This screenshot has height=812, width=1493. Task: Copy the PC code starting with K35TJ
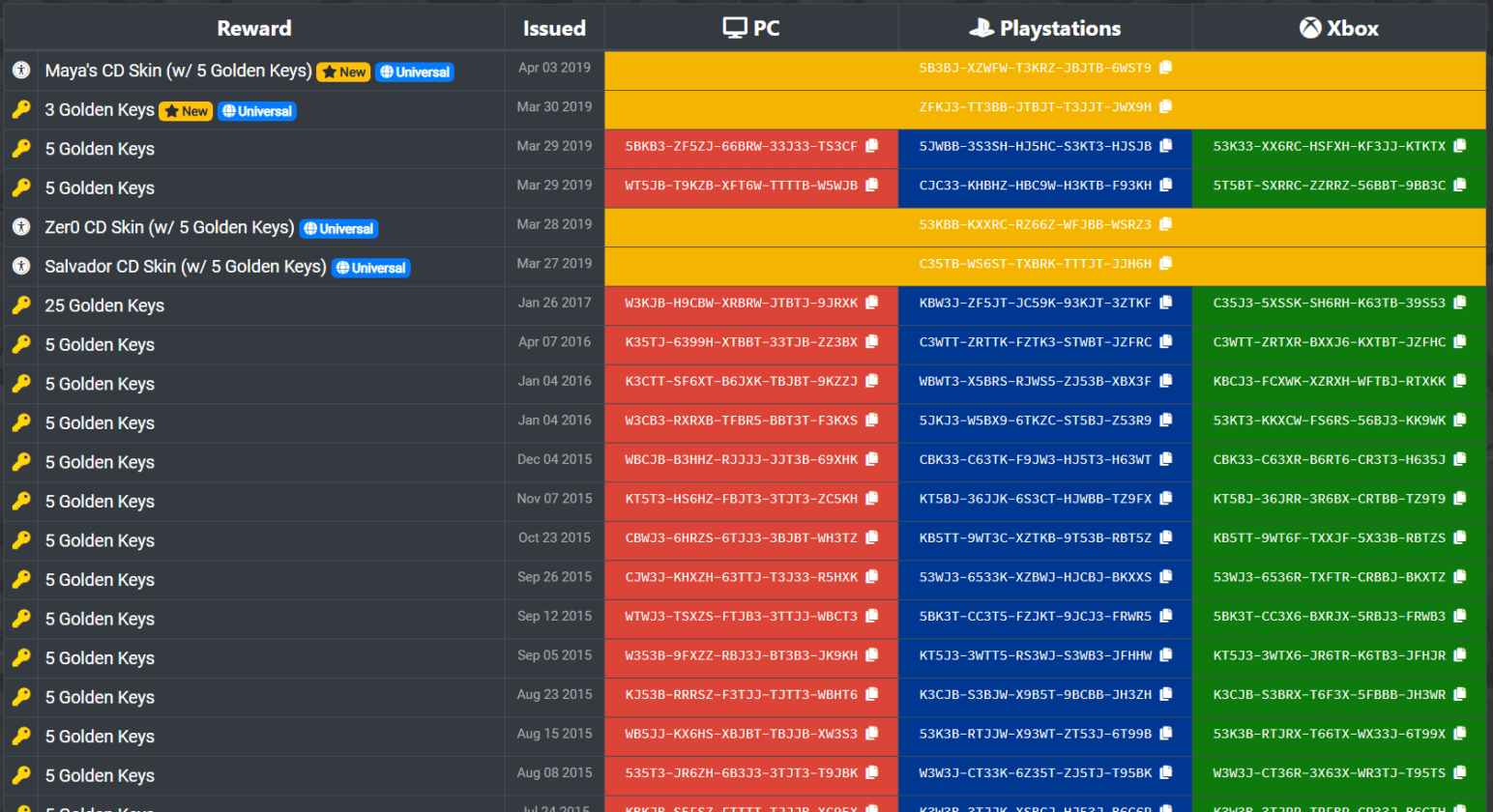[x=872, y=341]
